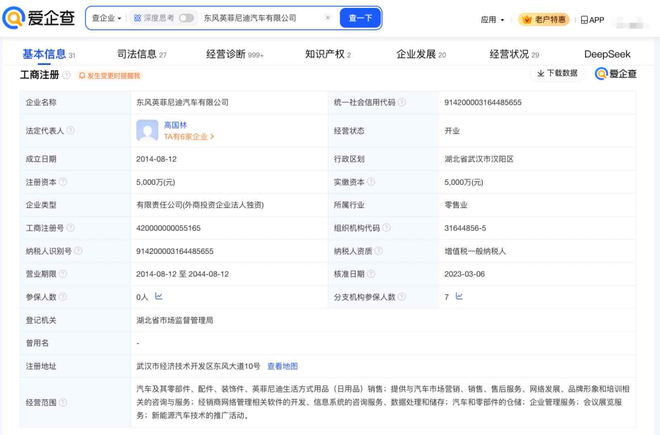660x435 pixels.
Task: Switch to the 经营状况 tab
Action: [x=514, y=54]
